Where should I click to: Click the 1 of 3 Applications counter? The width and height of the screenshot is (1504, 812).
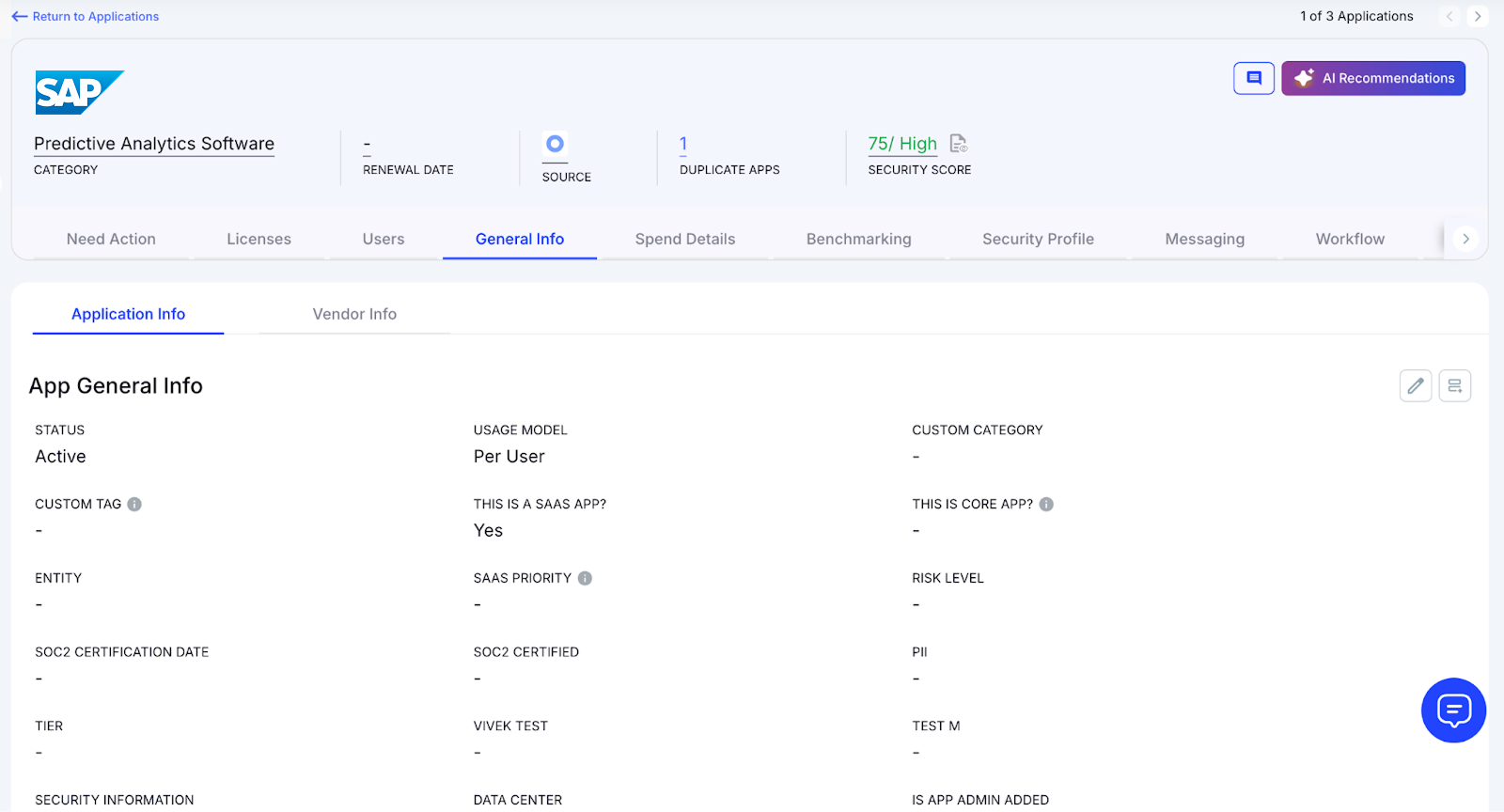pos(1356,16)
